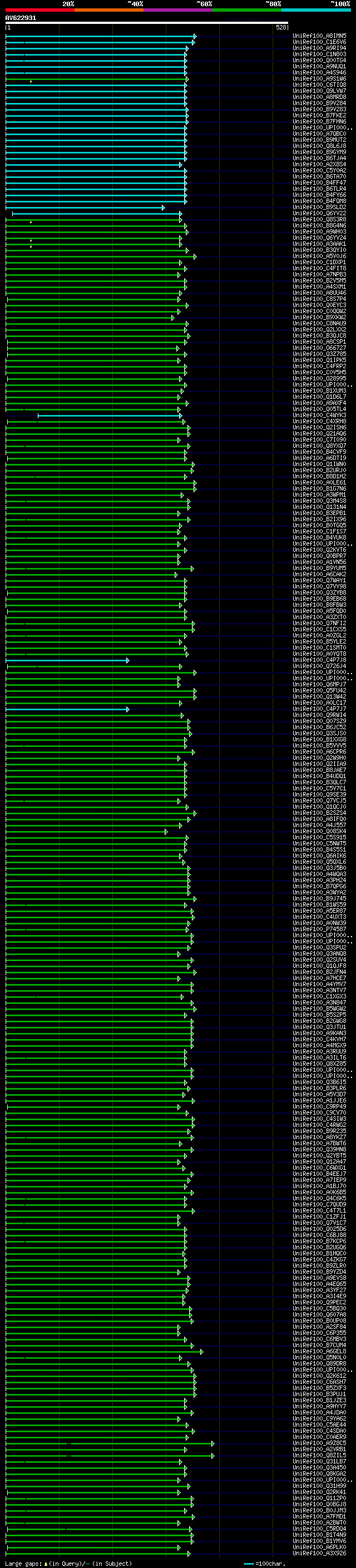Click the UniRef100_B9SLD2 label

319,207
